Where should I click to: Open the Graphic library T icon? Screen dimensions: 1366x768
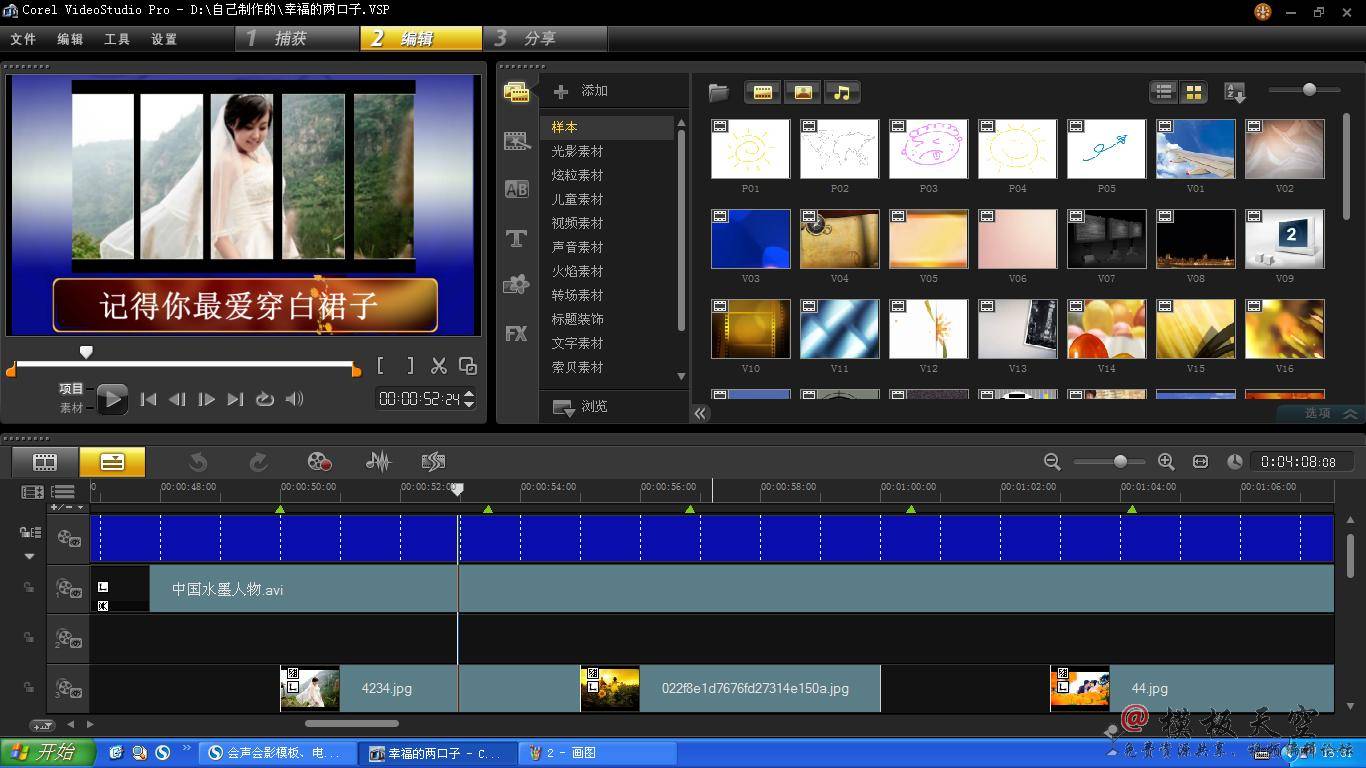517,238
